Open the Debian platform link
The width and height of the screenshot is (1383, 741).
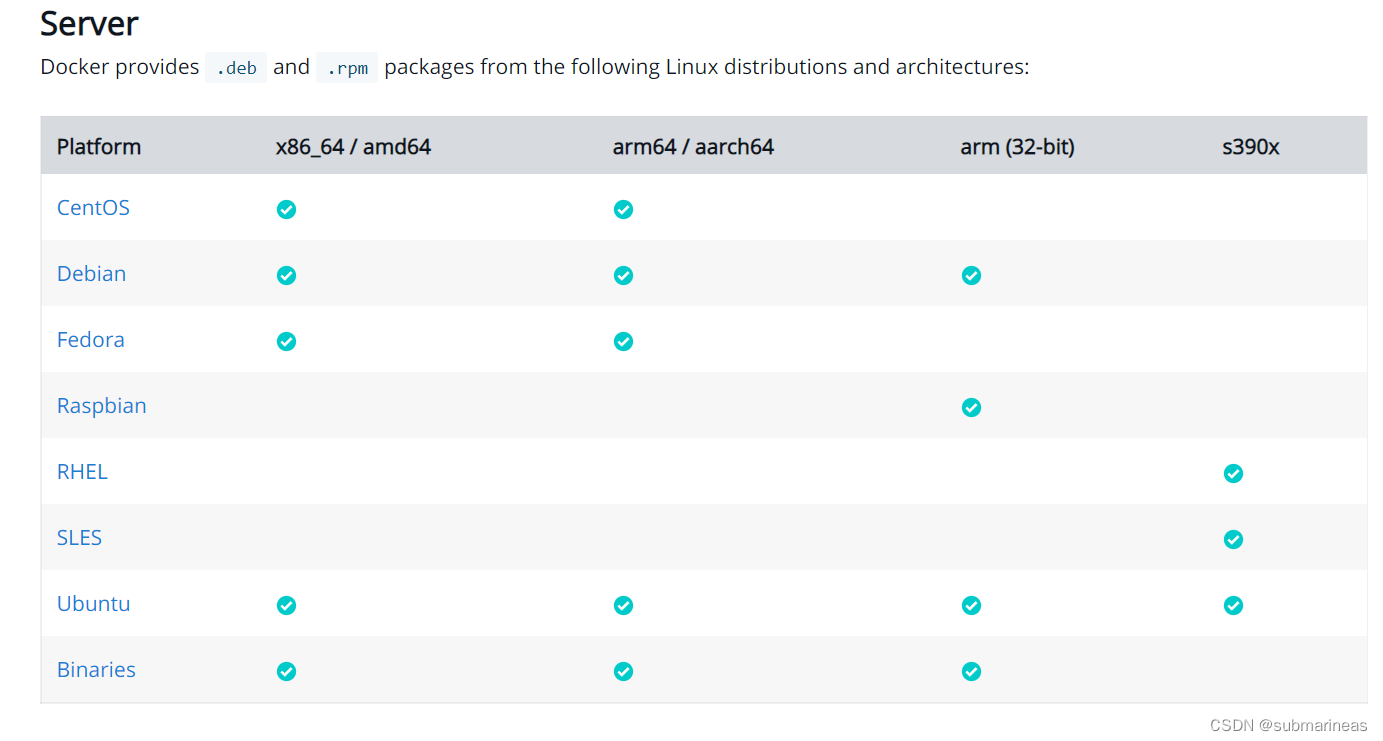pyautogui.click(x=91, y=274)
